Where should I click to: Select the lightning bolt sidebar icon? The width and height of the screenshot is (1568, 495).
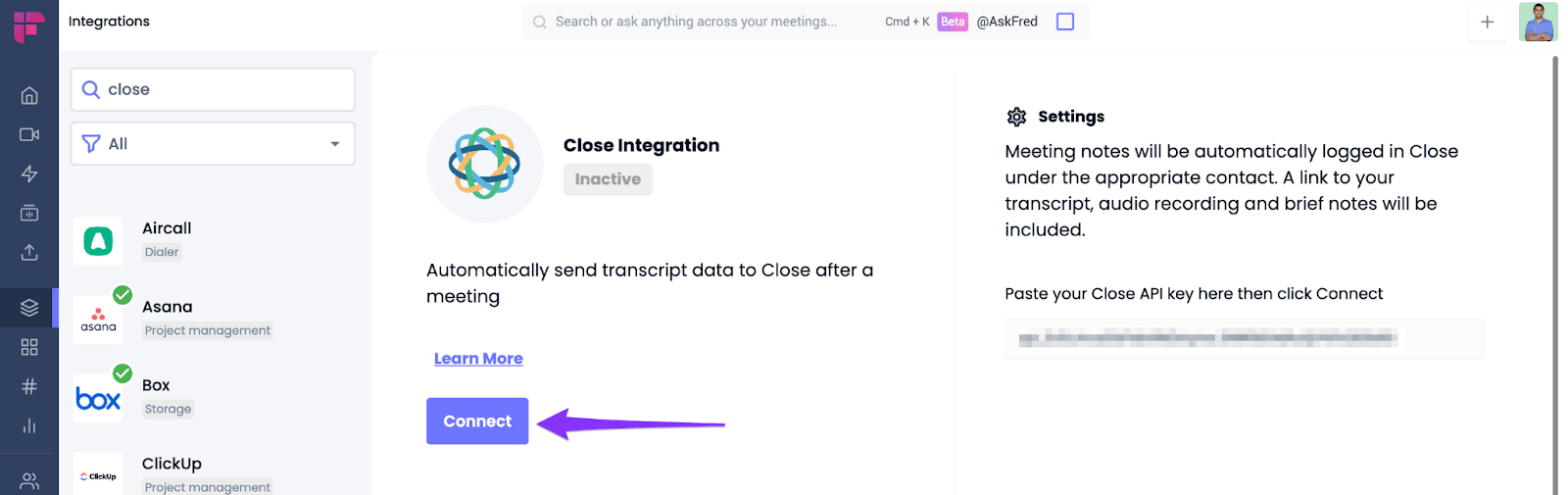point(29,173)
